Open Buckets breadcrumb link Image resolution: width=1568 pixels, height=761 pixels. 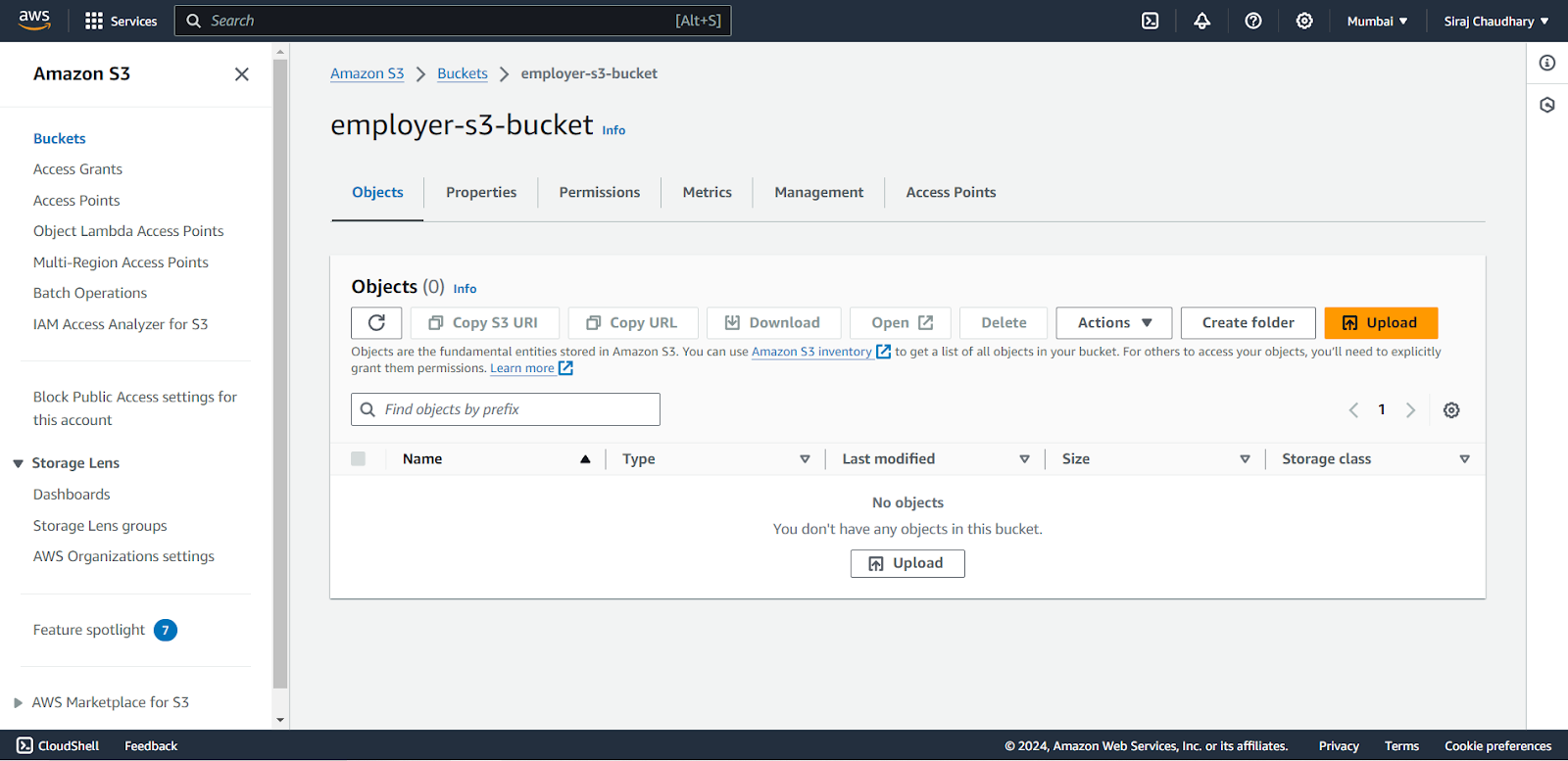tap(463, 73)
